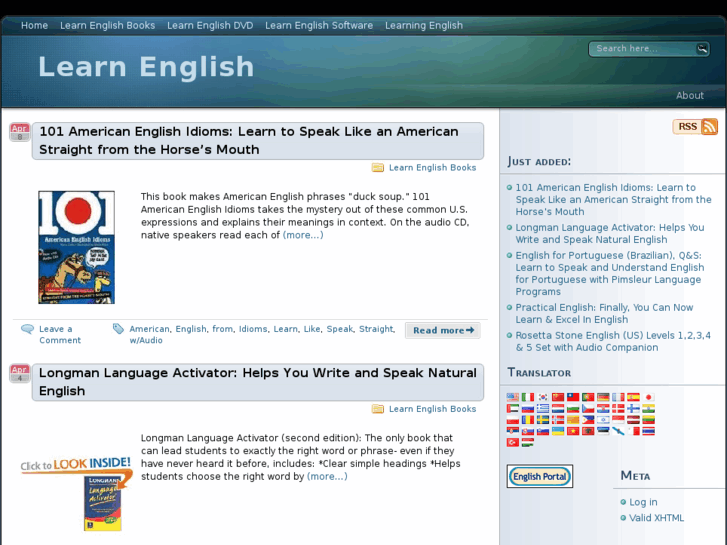Go to Home in top navigation

pyautogui.click(x=34, y=26)
